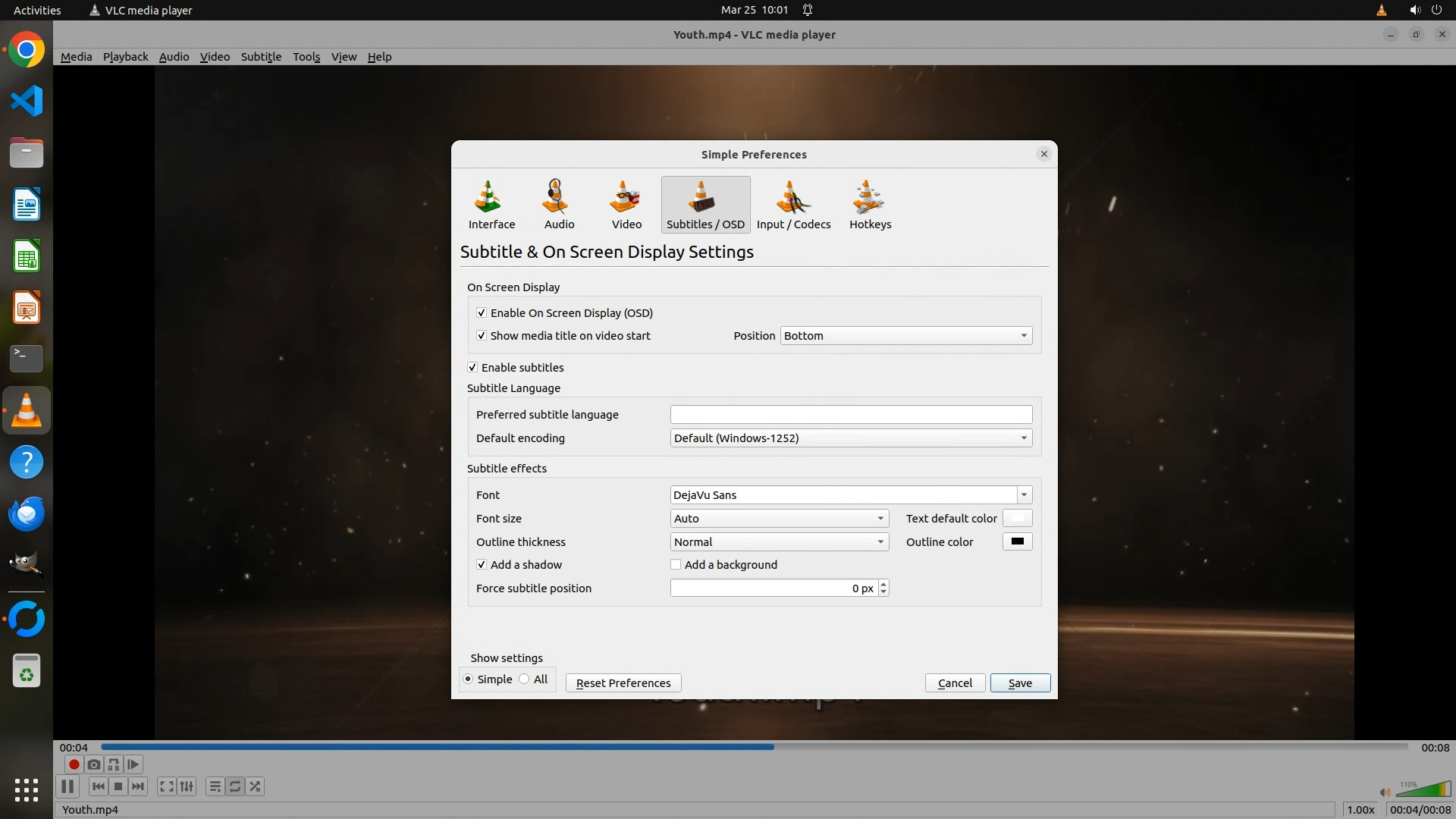Click the Reset Preferences button
The width and height of the screenshot is (1456, 819).
(623, 682)
